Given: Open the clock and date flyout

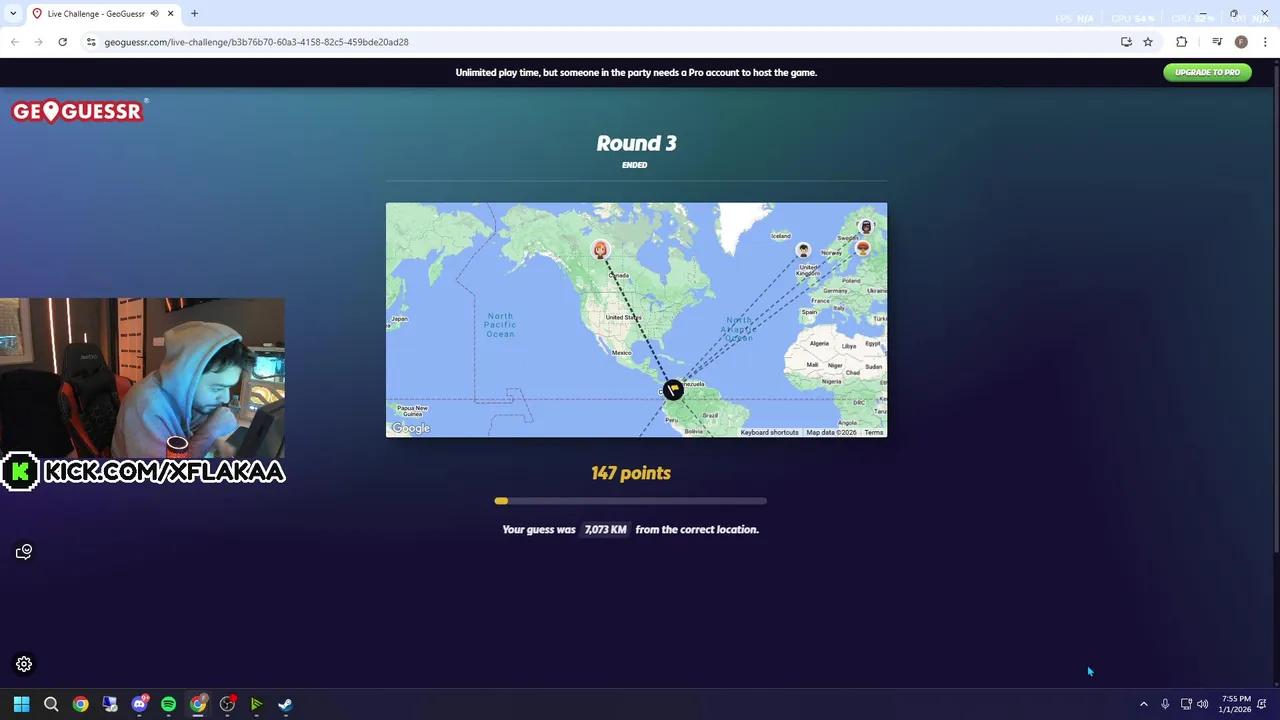Looking at the screenshot, I should click(1236, 704).
